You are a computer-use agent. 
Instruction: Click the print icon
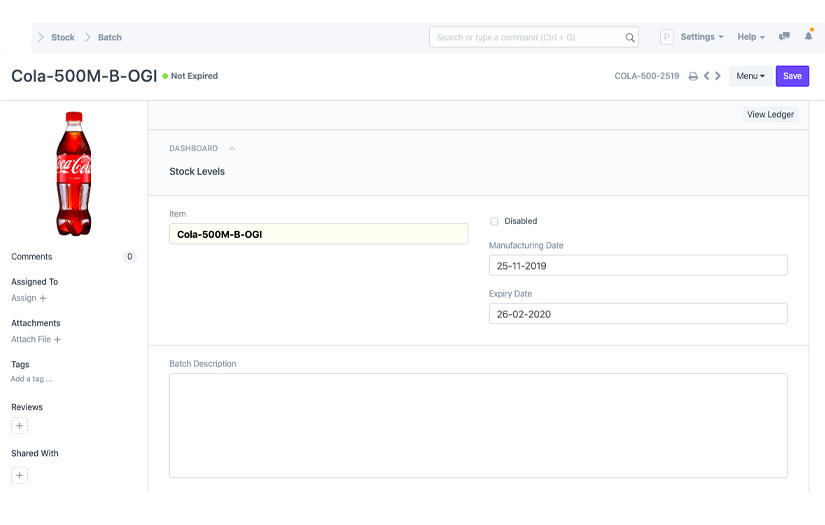click(693, 76)
